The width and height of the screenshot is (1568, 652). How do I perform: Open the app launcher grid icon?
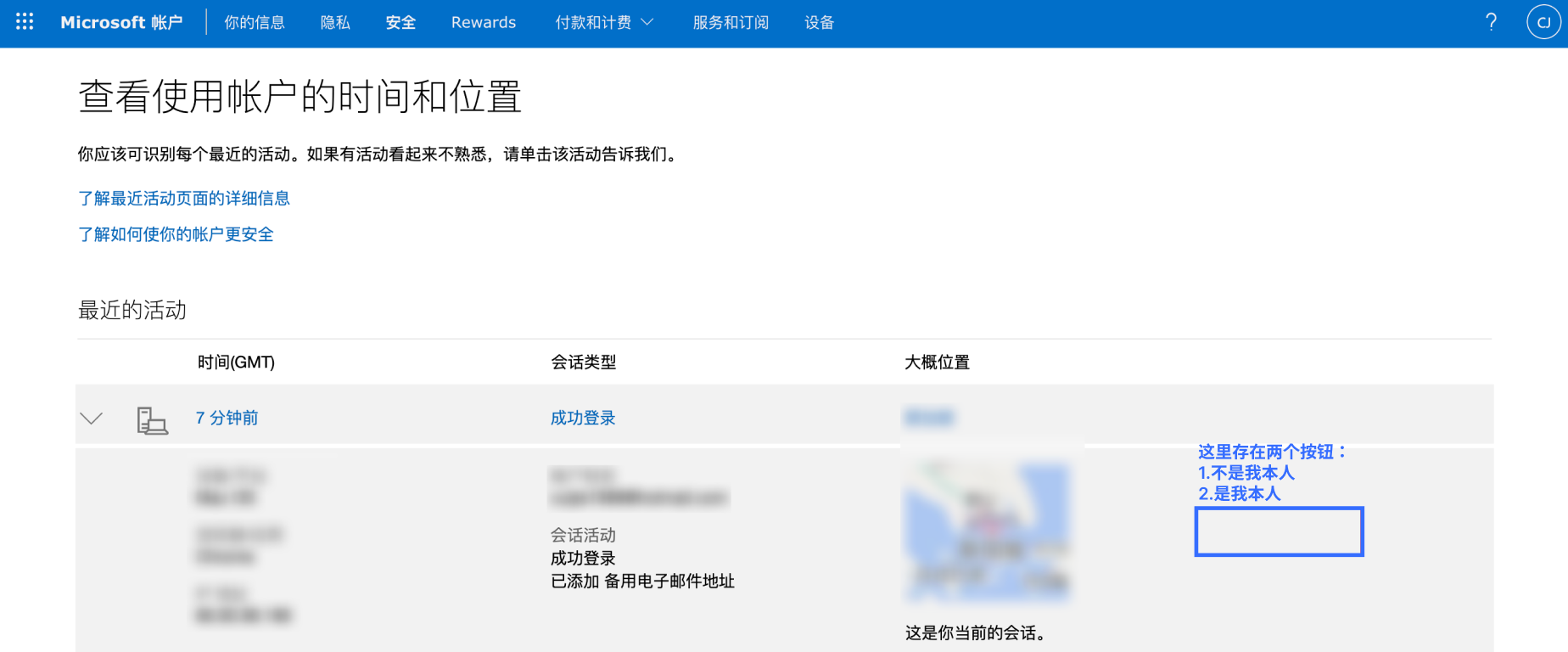(25, 22)
